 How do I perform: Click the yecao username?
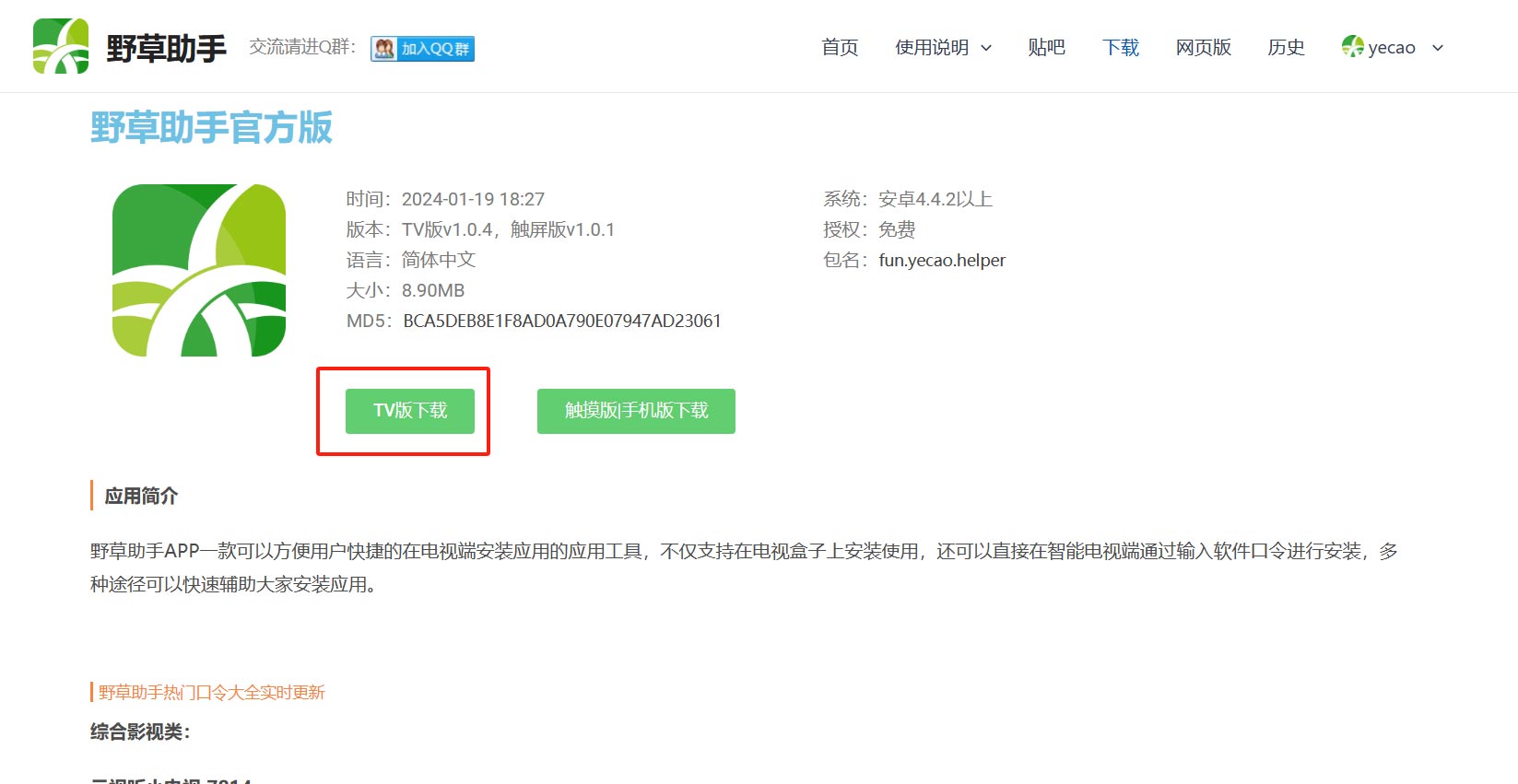pos(1392,48)
